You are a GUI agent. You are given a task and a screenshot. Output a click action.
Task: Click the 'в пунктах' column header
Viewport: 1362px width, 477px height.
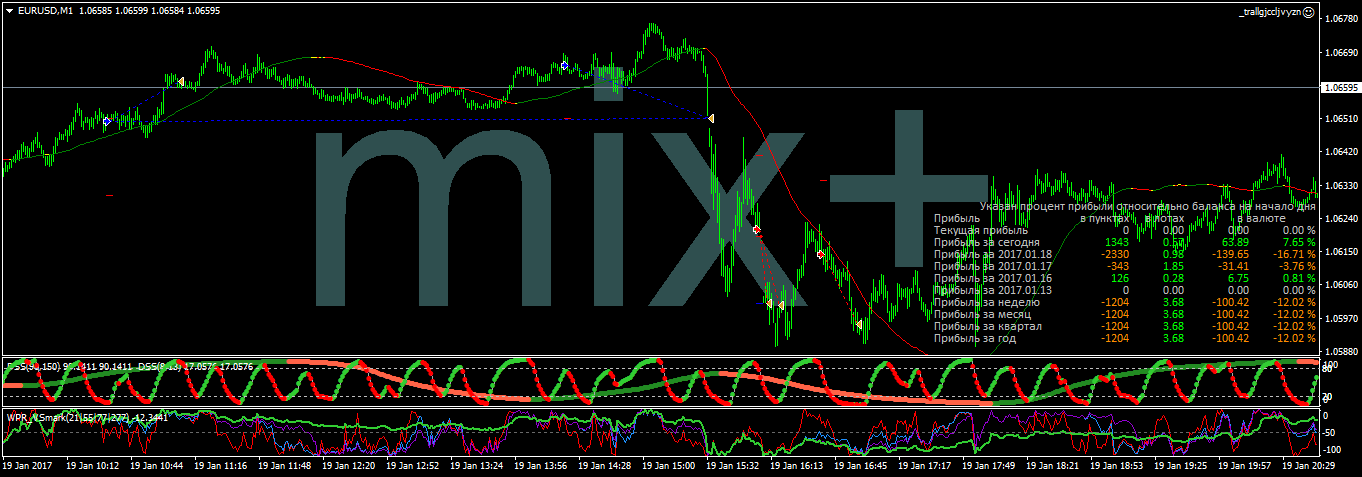click(1104, 218)
